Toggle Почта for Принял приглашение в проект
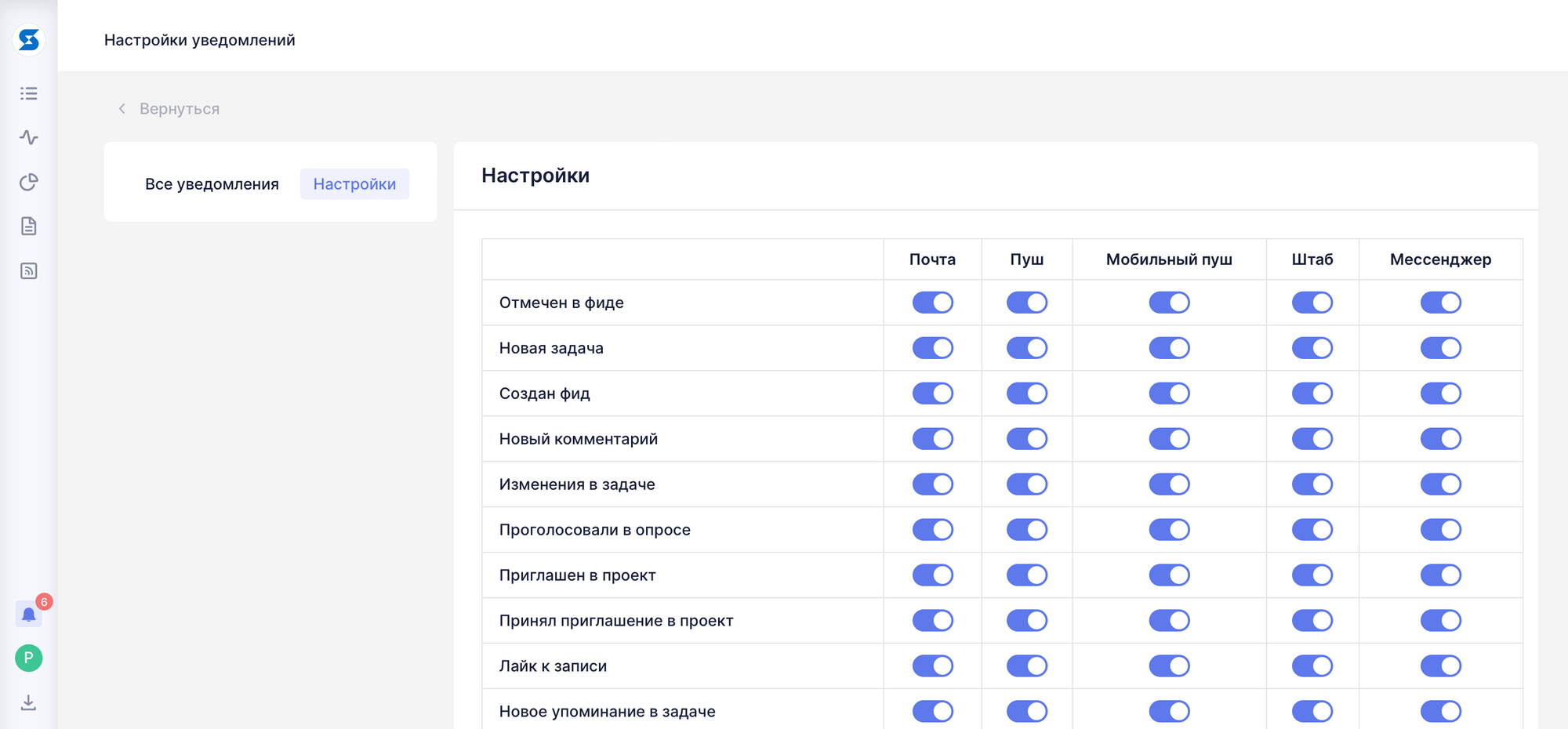The image size is (1568, 729). click(x=933, y=621)
